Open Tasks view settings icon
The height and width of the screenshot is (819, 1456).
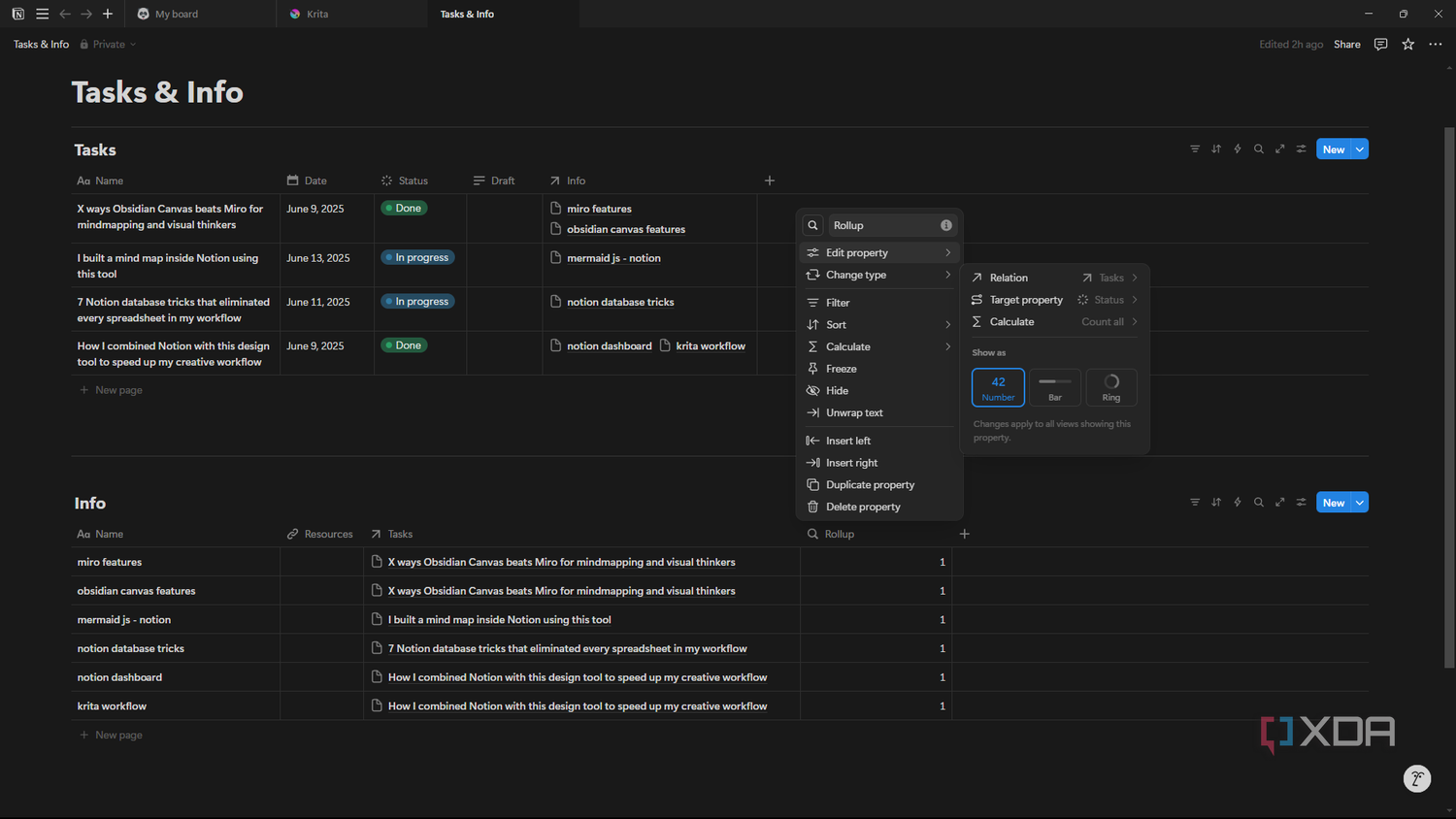coord(1302,149)
